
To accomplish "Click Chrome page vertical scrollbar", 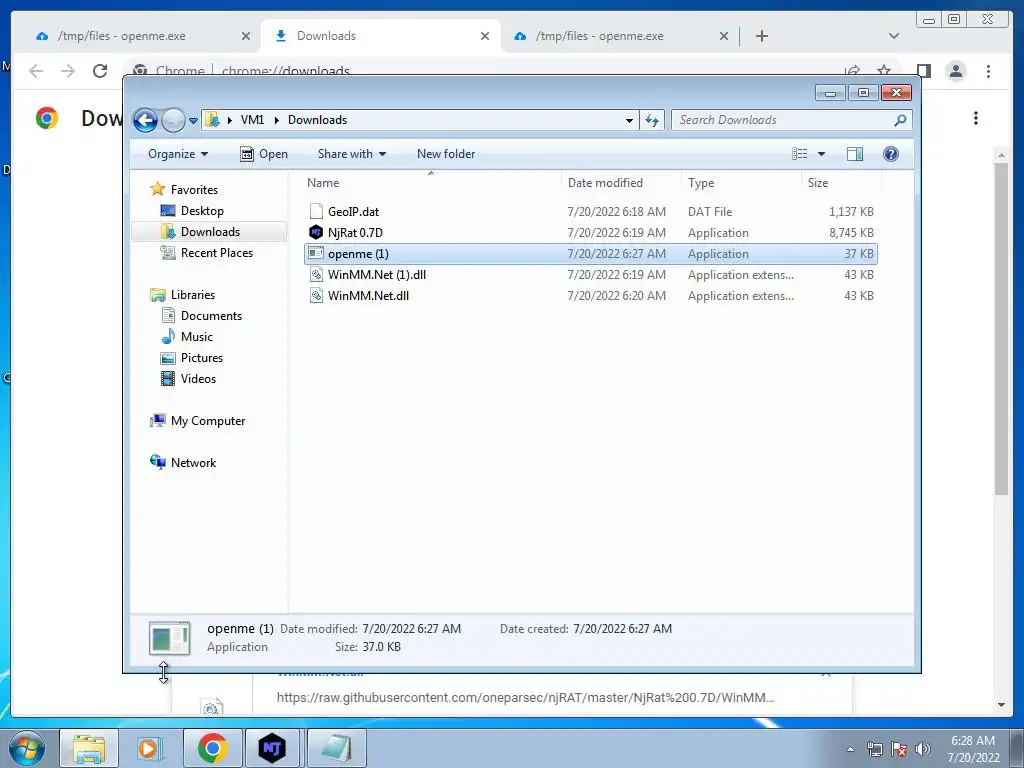I will point(1001,328).
